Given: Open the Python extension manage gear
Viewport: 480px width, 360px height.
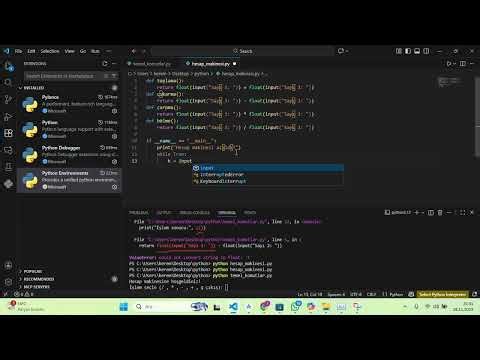Looking at the screenshot, I should point(114,136).
